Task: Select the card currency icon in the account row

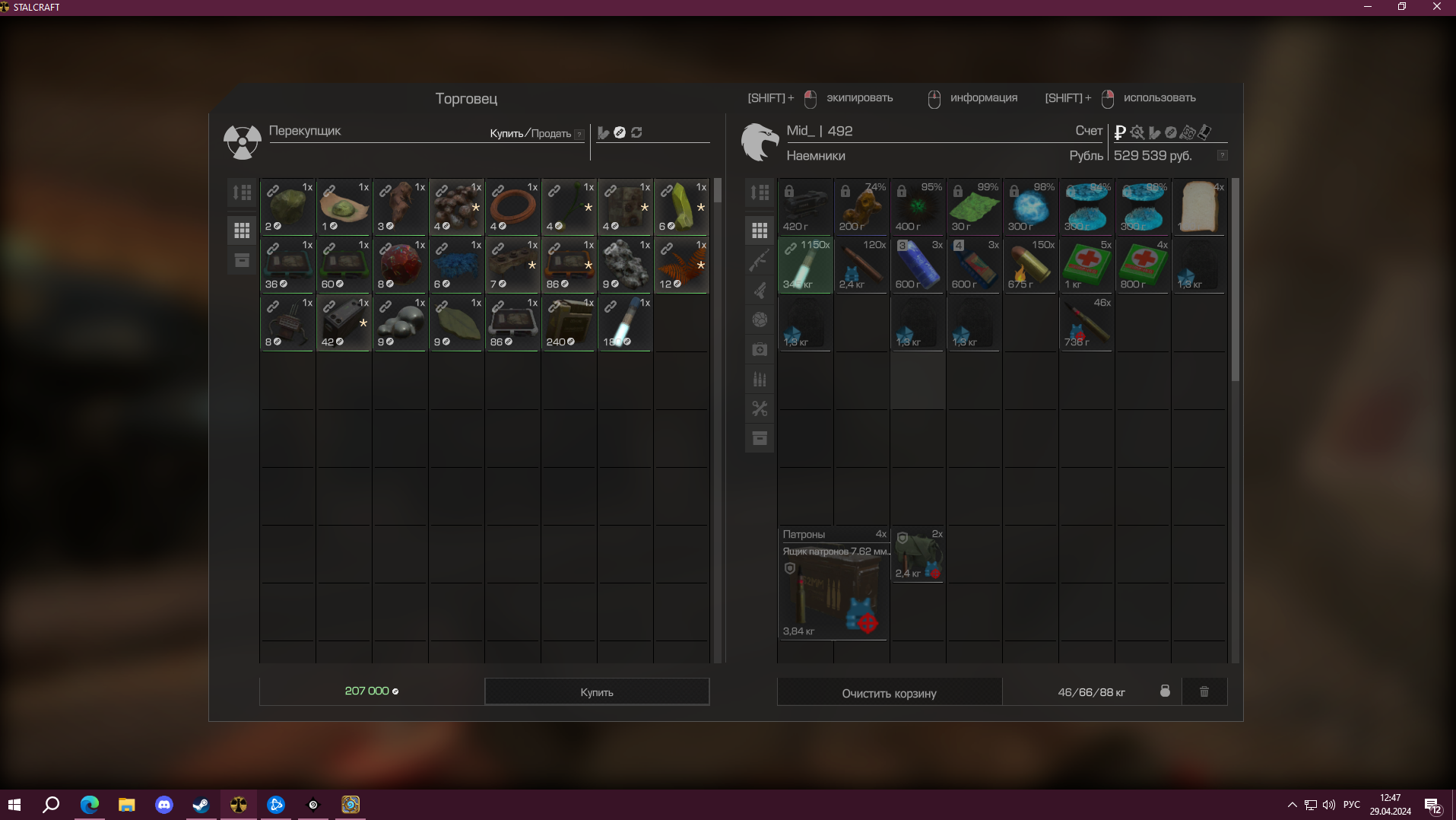Action: (1205, 132)
